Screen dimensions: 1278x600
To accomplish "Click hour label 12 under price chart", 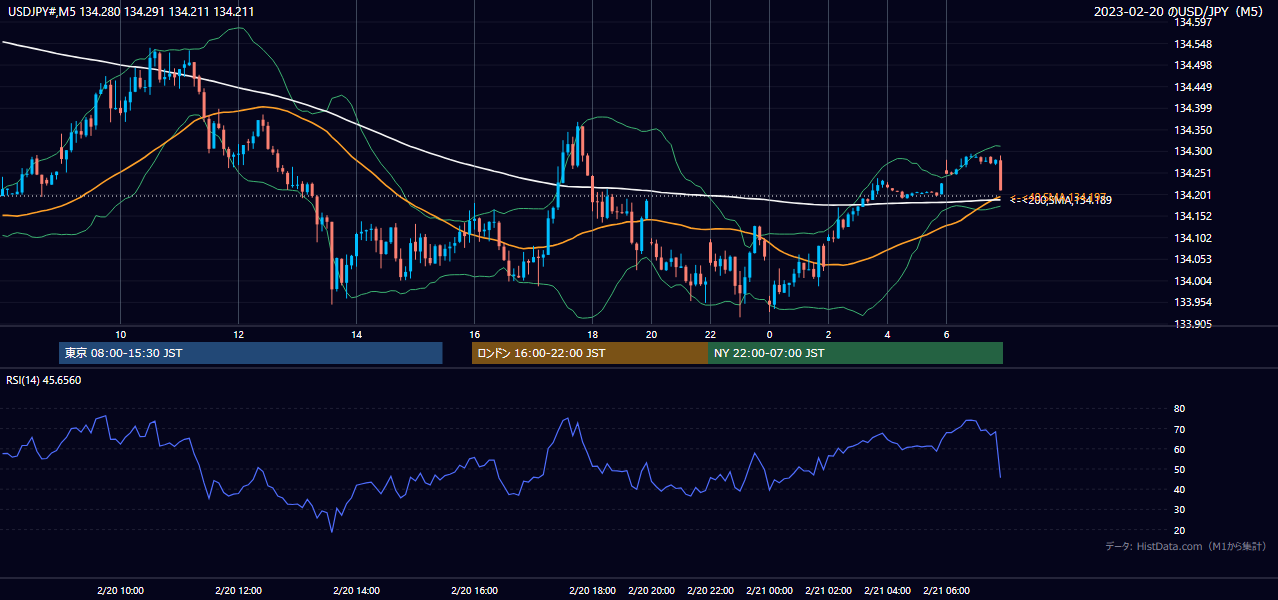I will pyautogui.click(x=238, y=334).
